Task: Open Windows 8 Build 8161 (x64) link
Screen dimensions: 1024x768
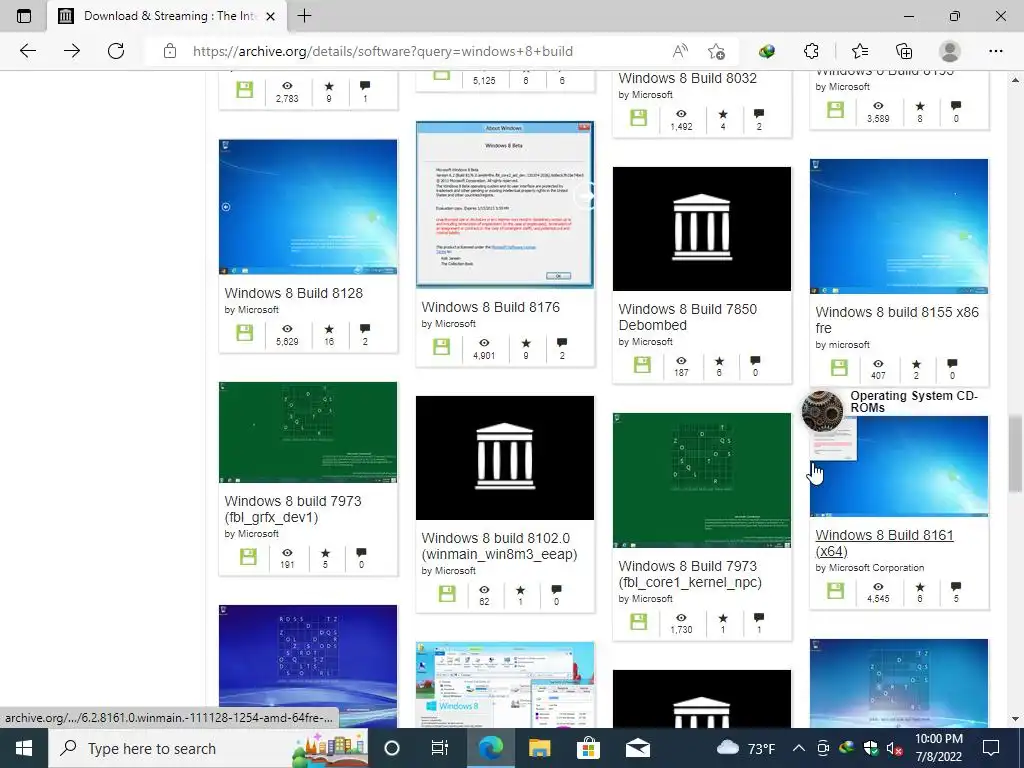Action: 884,543
